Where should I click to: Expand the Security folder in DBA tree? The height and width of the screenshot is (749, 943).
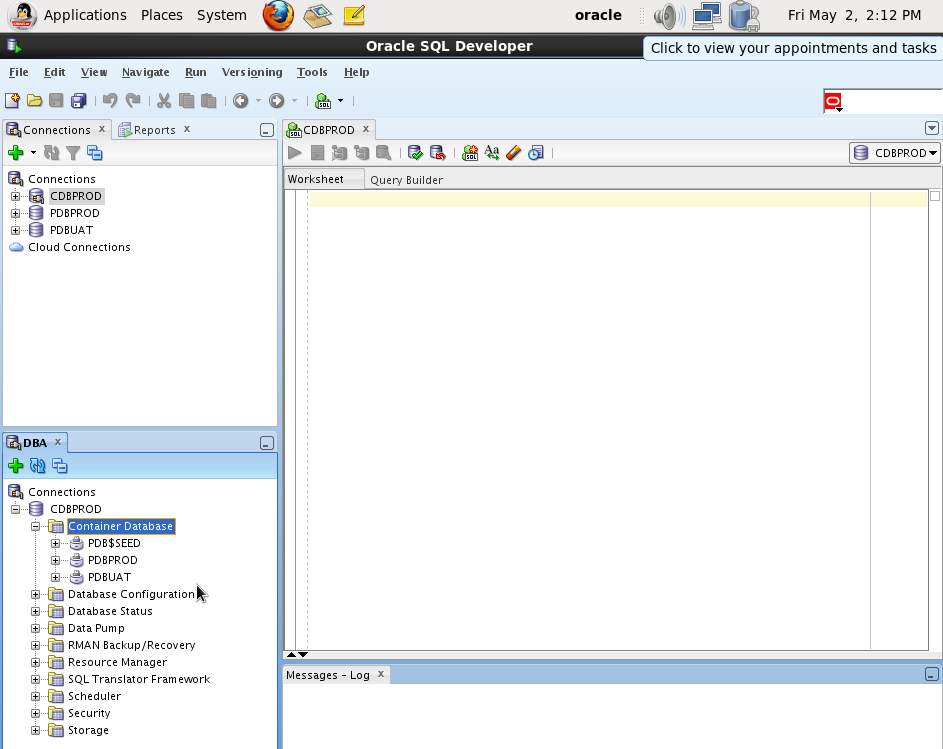tap(36, 713)
